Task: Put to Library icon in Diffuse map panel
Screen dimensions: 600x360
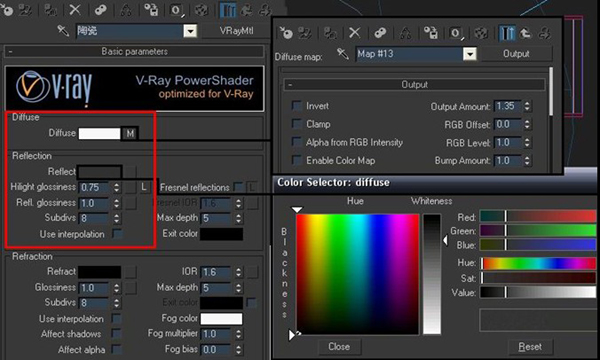Action: [430, 33]
